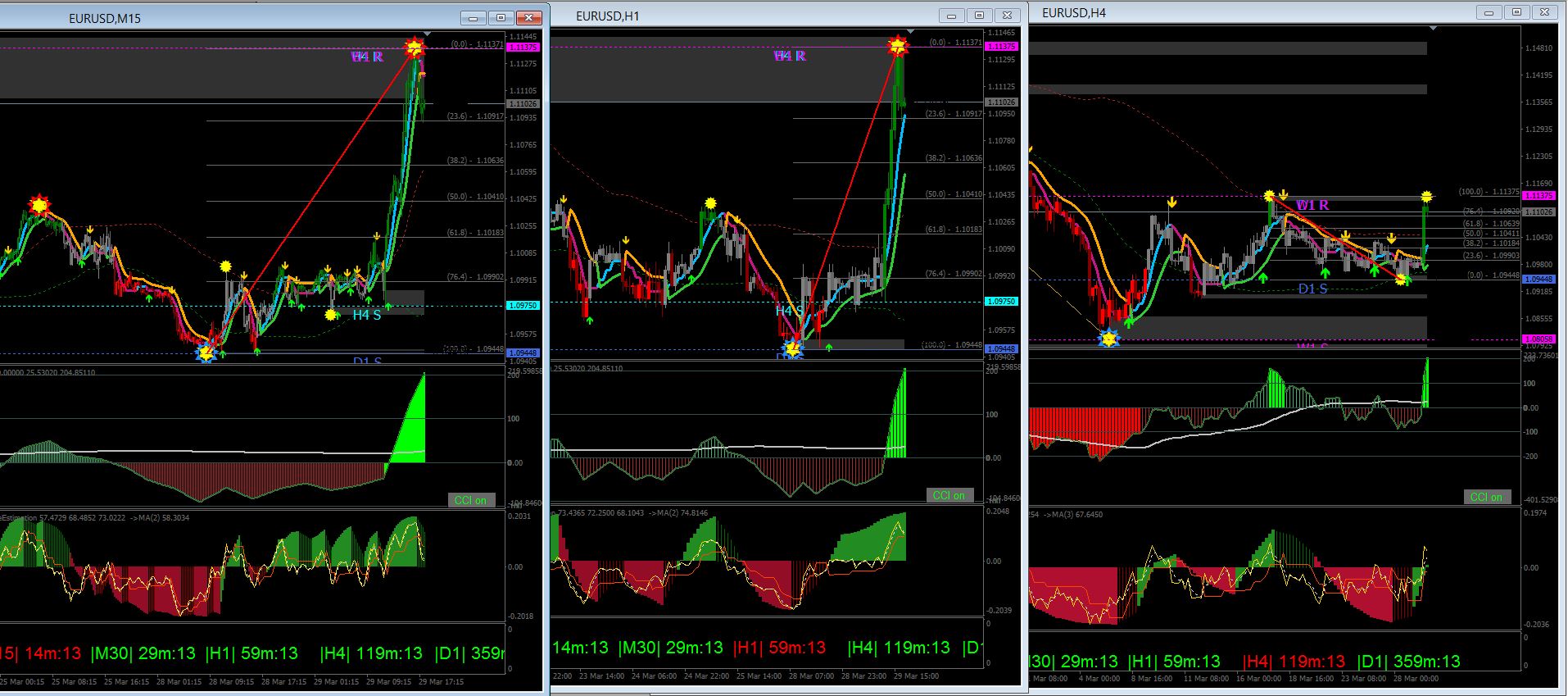Toggle the CCI on button in the M15 chart

tap(471, 500)
